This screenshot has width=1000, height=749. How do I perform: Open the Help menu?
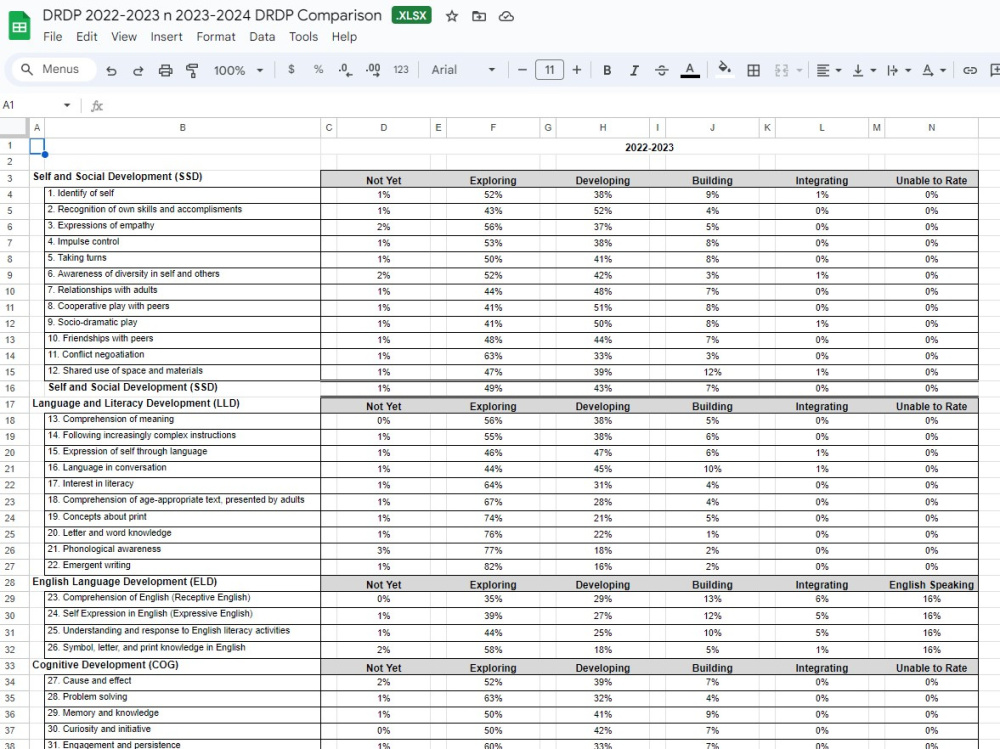pyautogui.click(x=344, y=37)
